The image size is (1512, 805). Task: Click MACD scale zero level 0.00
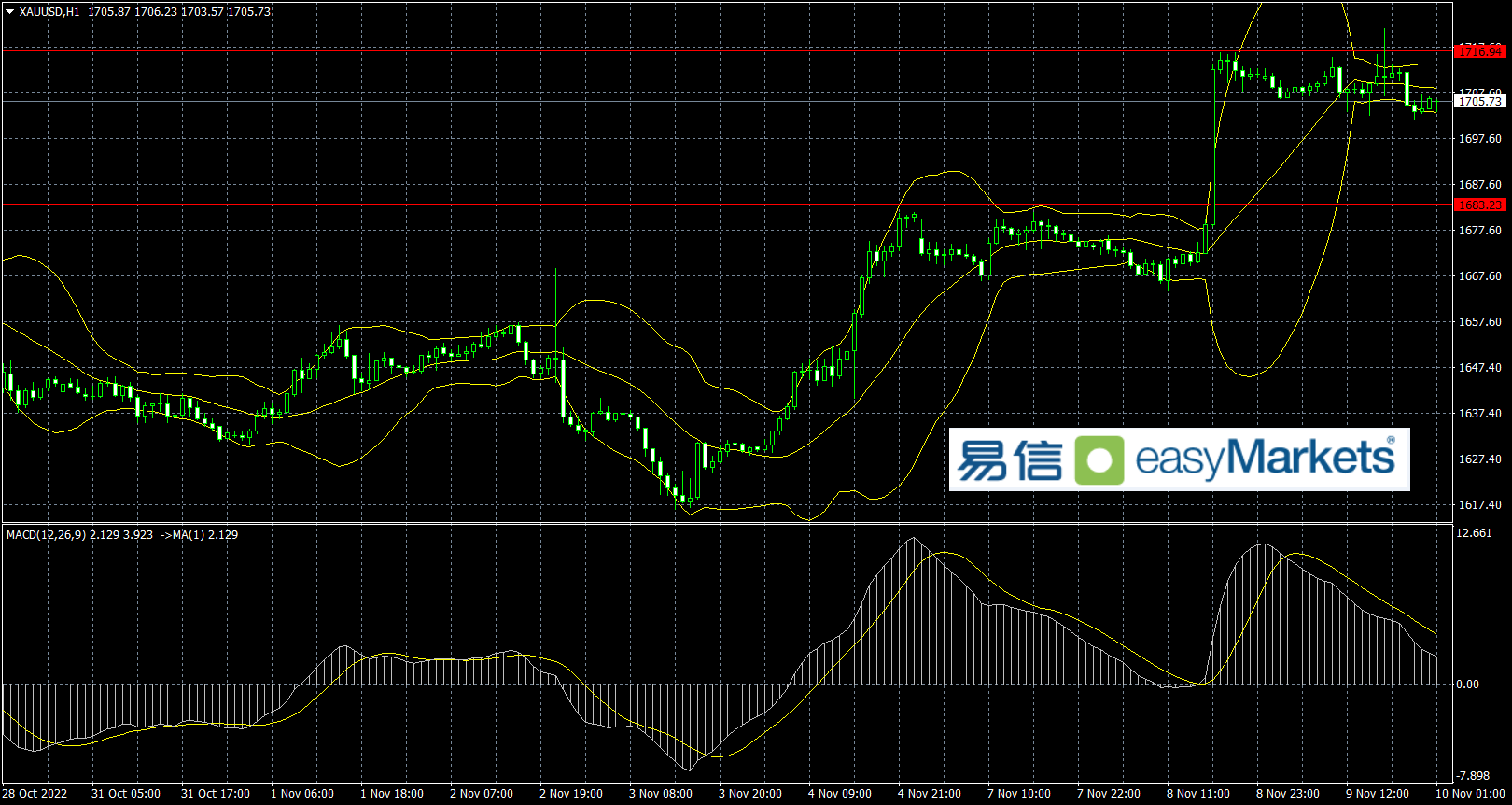click(x=1468, y=685)
